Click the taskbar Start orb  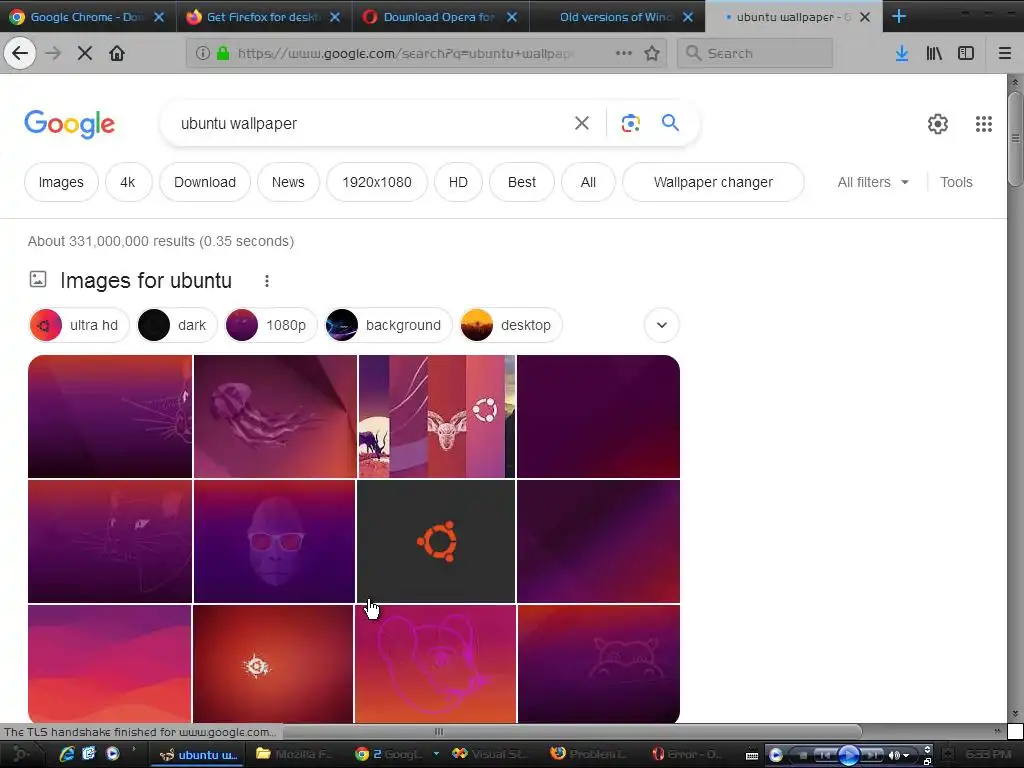coord(20,754)
